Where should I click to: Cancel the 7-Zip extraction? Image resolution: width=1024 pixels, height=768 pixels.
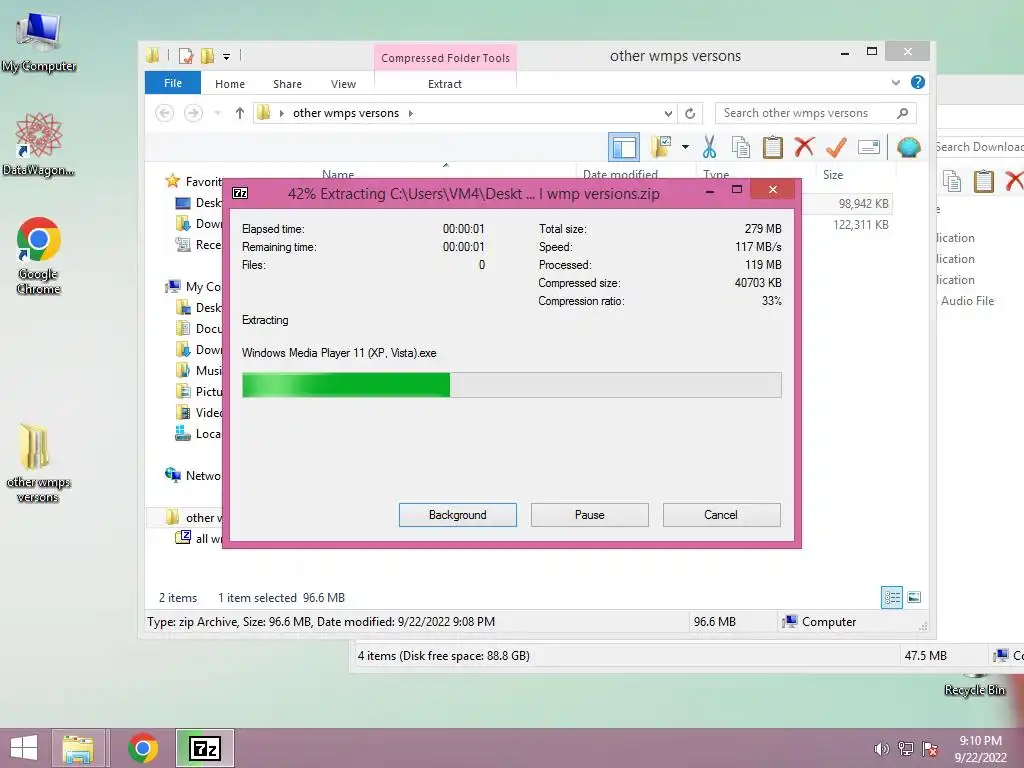(721, 515)
